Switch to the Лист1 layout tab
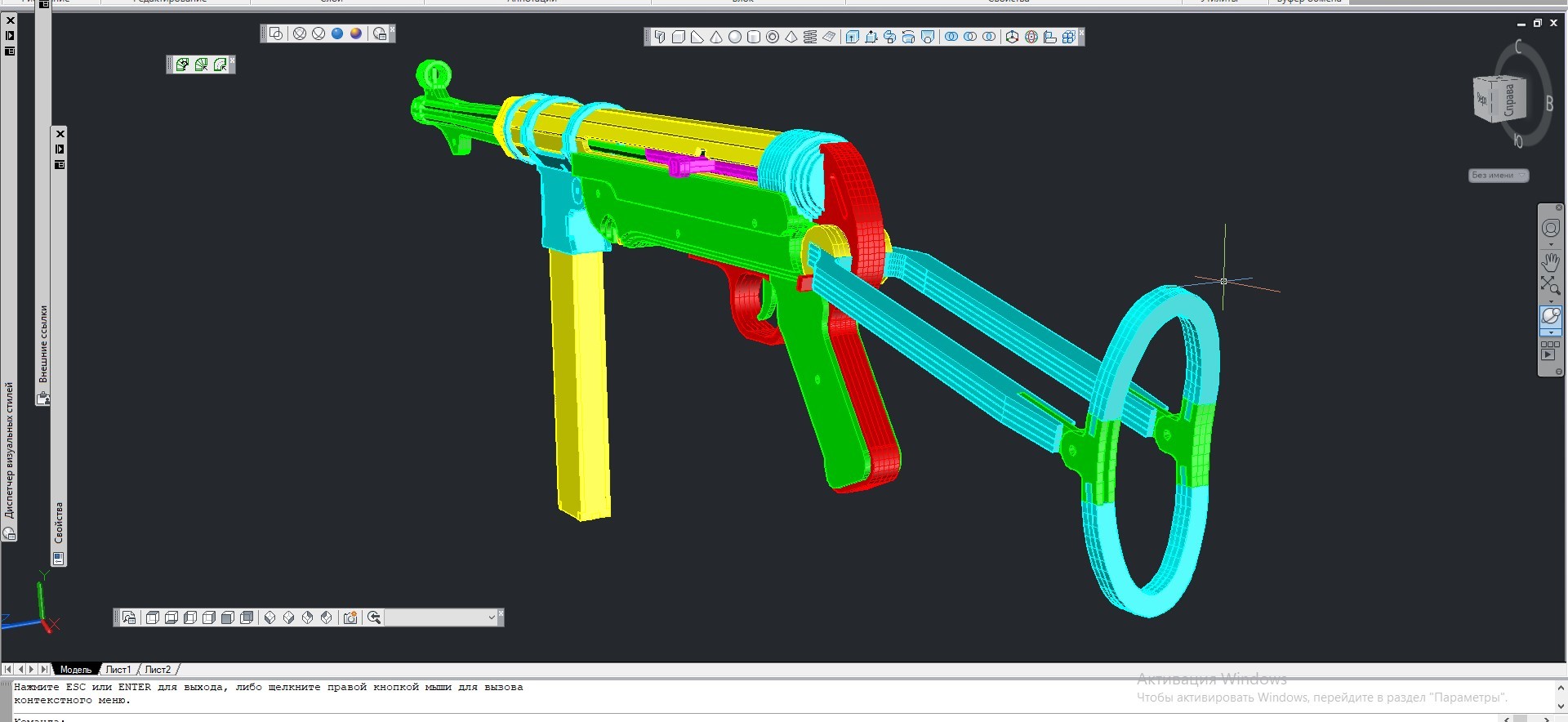The width and height of the screenshot is (1568, 722). pos(118,670)
